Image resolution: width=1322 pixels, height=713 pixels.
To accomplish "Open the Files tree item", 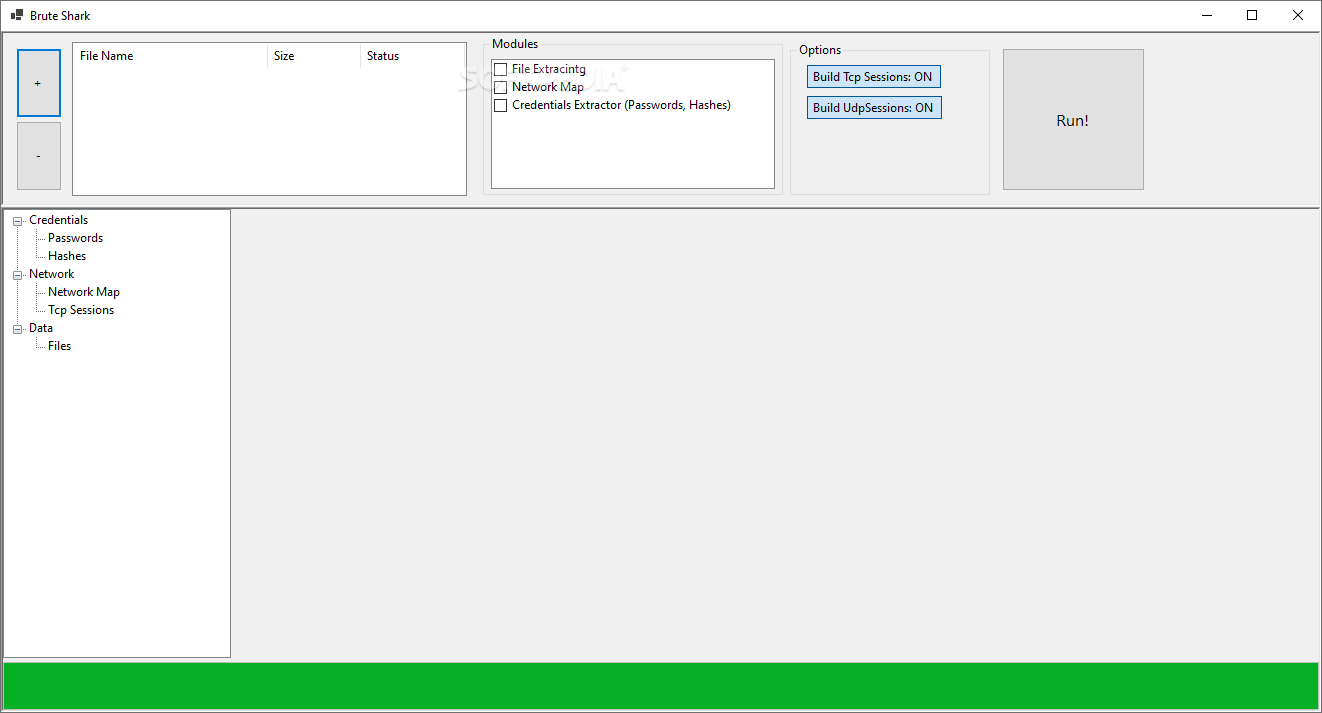I will [59, 346].
